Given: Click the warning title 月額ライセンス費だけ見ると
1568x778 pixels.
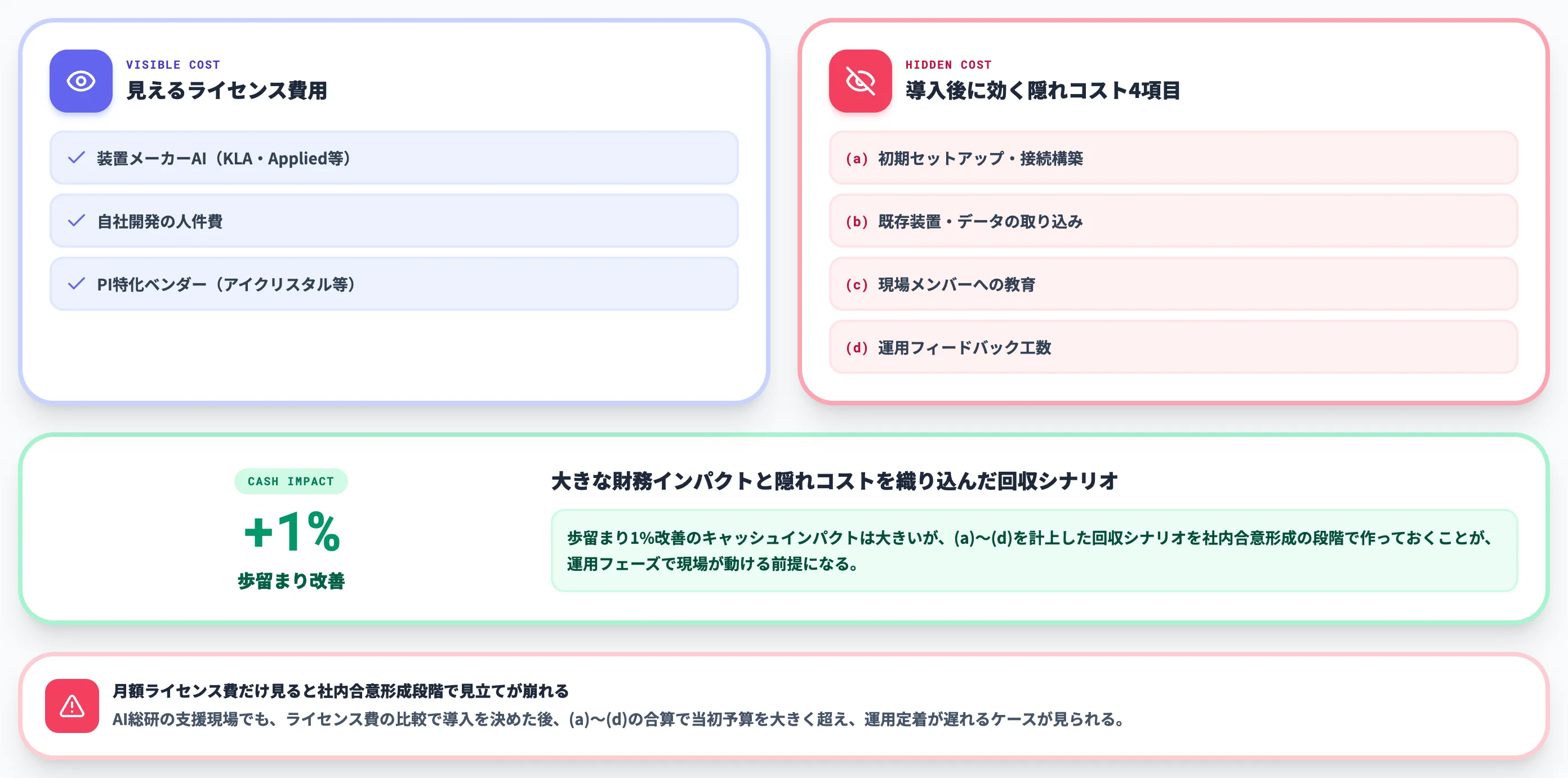Looking at the screenshot, I should [x=340, y=691].
